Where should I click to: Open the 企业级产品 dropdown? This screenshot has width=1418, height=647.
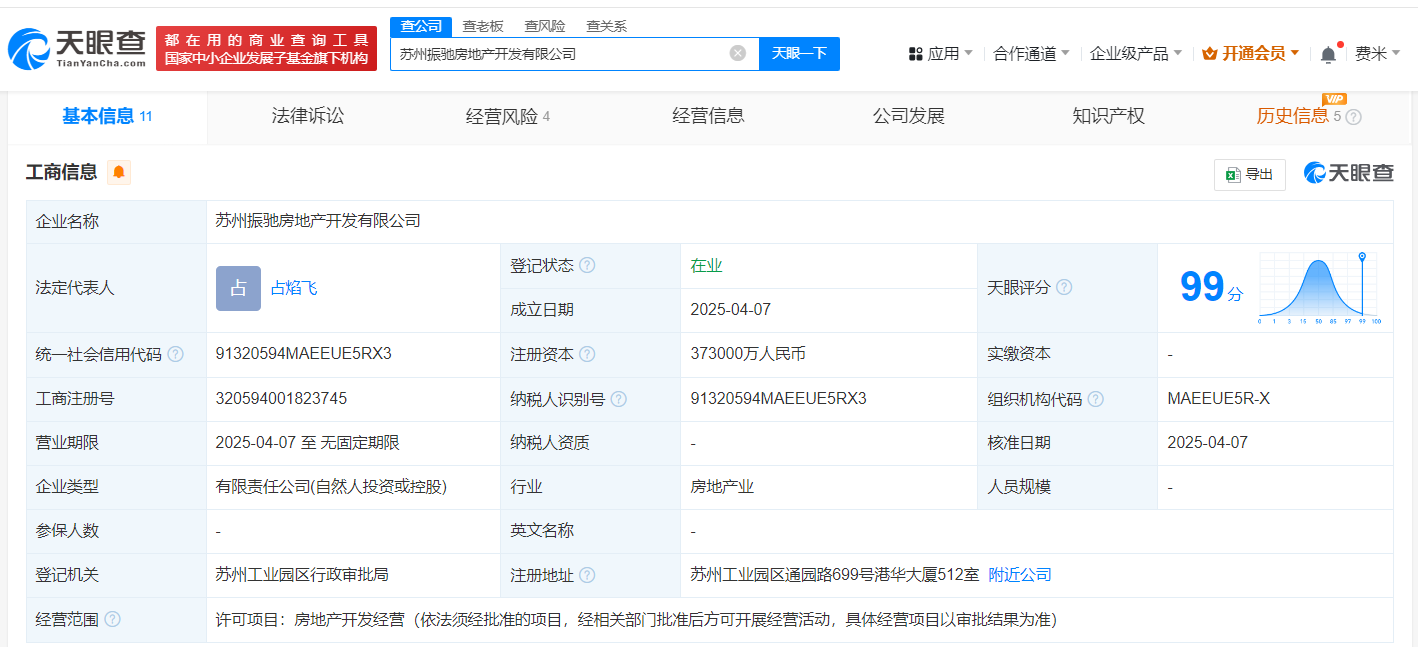tap(1135, 54)
